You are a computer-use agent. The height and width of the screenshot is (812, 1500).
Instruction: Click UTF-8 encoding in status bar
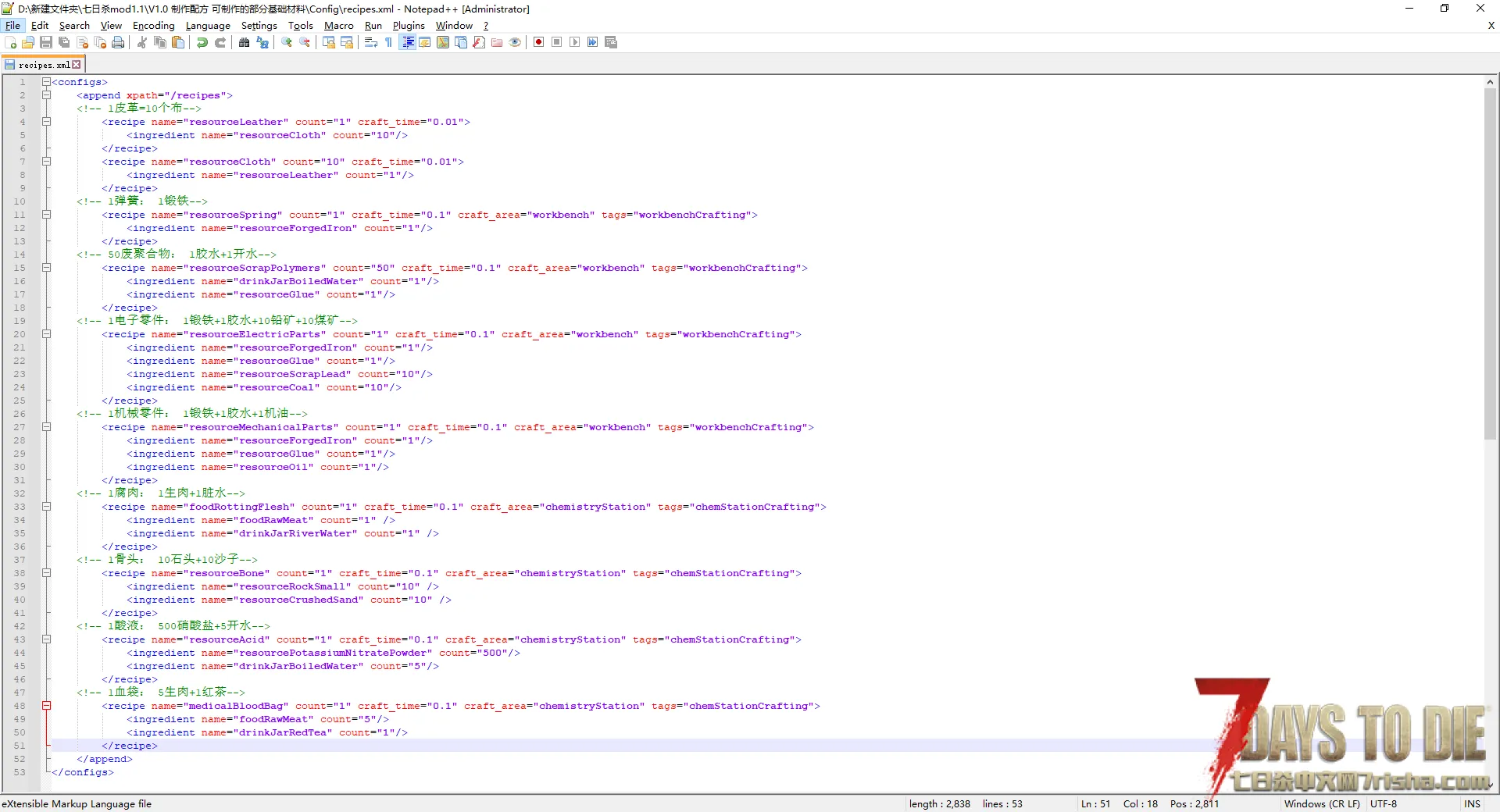point(1383,803)
